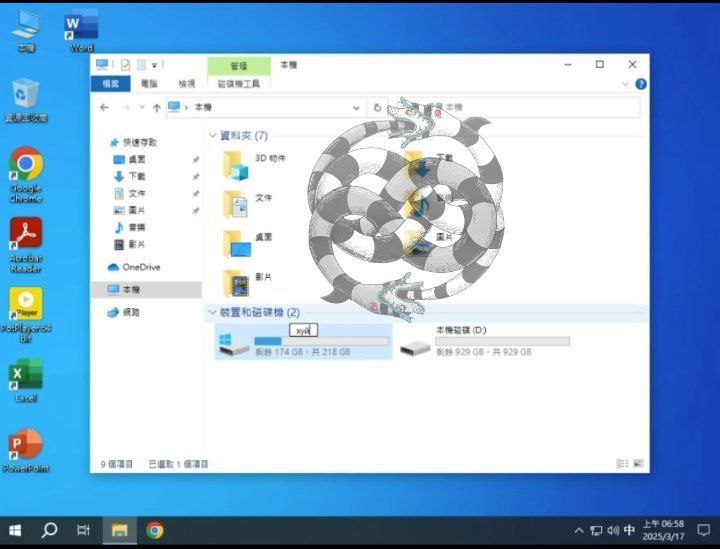Open the recent locations dropdown arrow
Screen dimensions: 720x549
click(x=142, y=107)
